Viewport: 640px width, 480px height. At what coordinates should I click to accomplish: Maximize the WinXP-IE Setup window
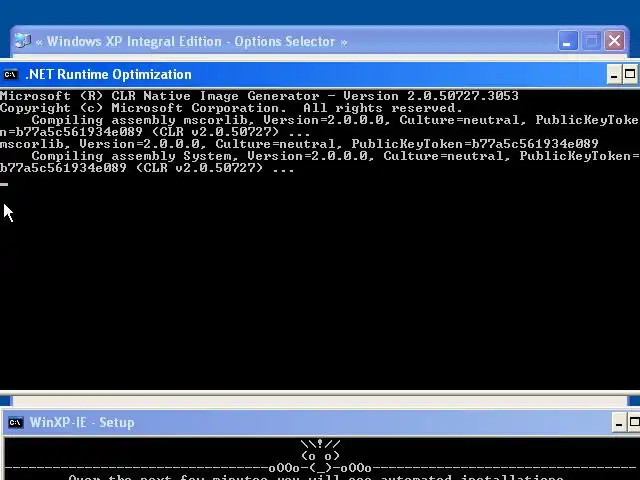click(x=634, y=422)
